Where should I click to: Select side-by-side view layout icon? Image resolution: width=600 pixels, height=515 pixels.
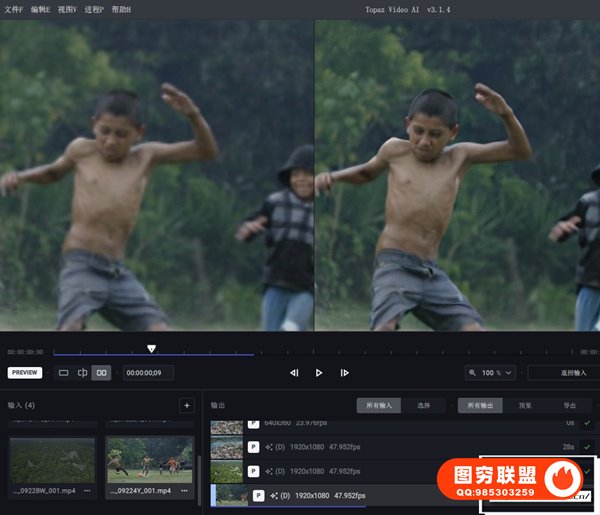[x=101, y=373]
